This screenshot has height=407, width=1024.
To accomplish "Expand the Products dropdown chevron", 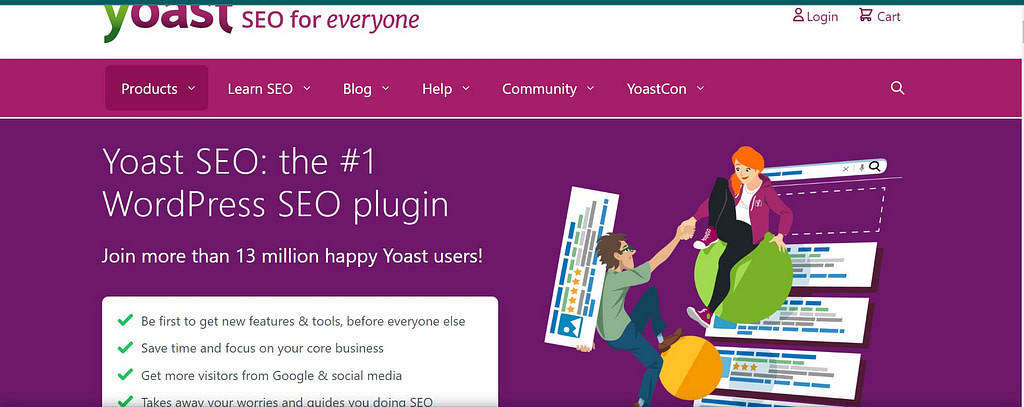I will pyautogui.click(x=191, y=88).
